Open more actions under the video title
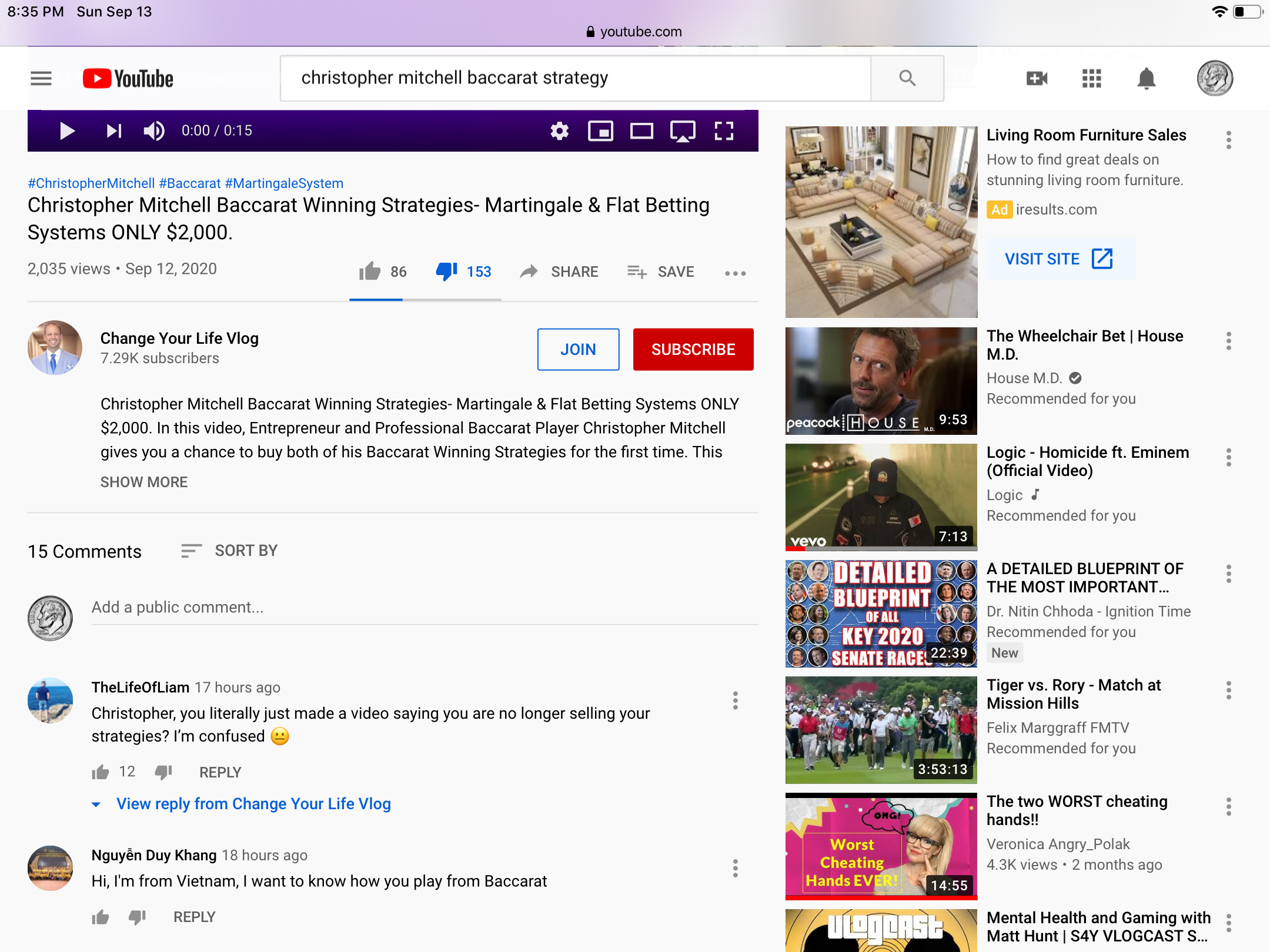Screen dimensions: 1270x952 (735, 273)
